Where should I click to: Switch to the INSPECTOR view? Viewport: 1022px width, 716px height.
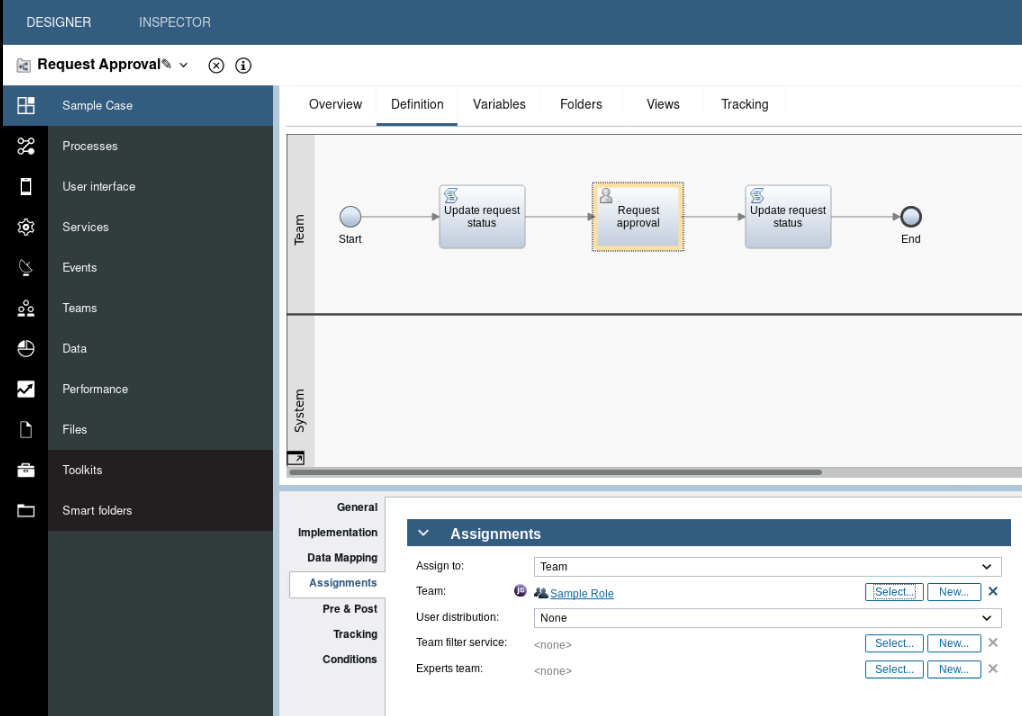[x=173, y=21]
